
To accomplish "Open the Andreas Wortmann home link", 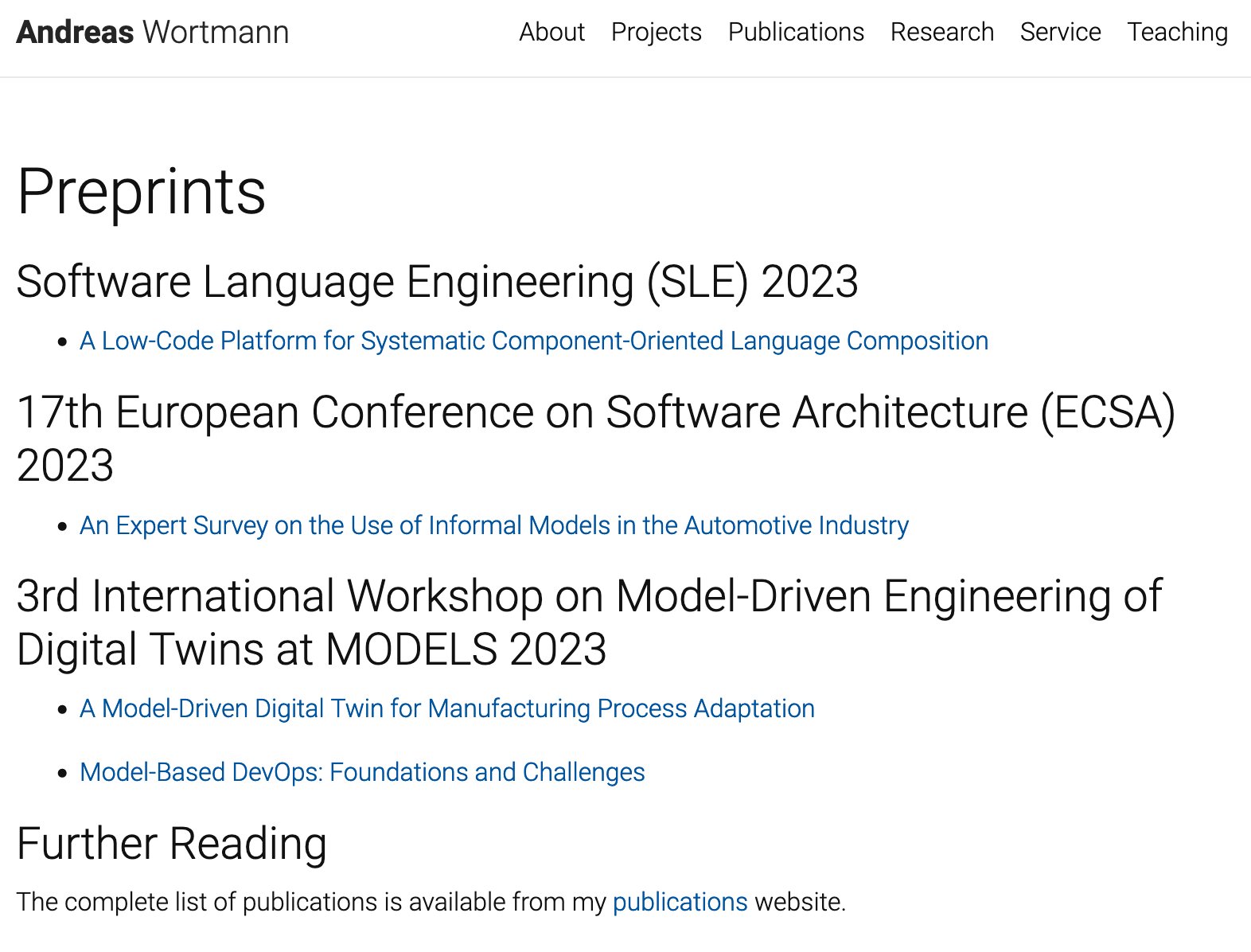I will 153,33.
